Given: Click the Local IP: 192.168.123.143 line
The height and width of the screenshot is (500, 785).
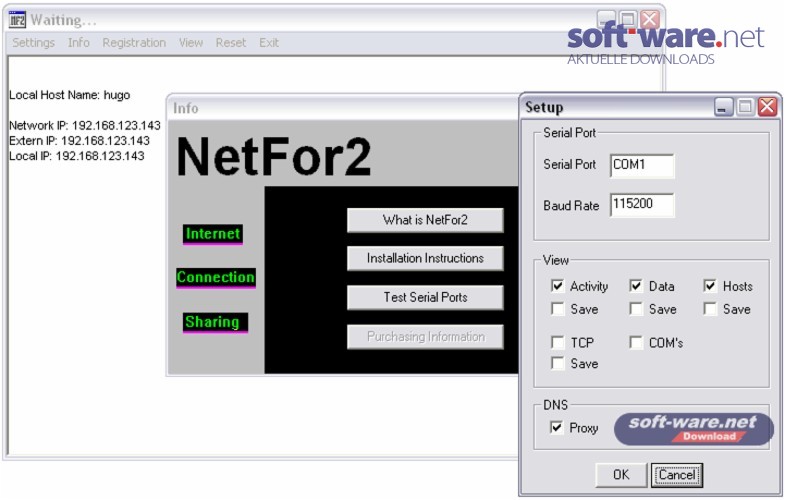Looking at the screenshot, I should 77,156.
